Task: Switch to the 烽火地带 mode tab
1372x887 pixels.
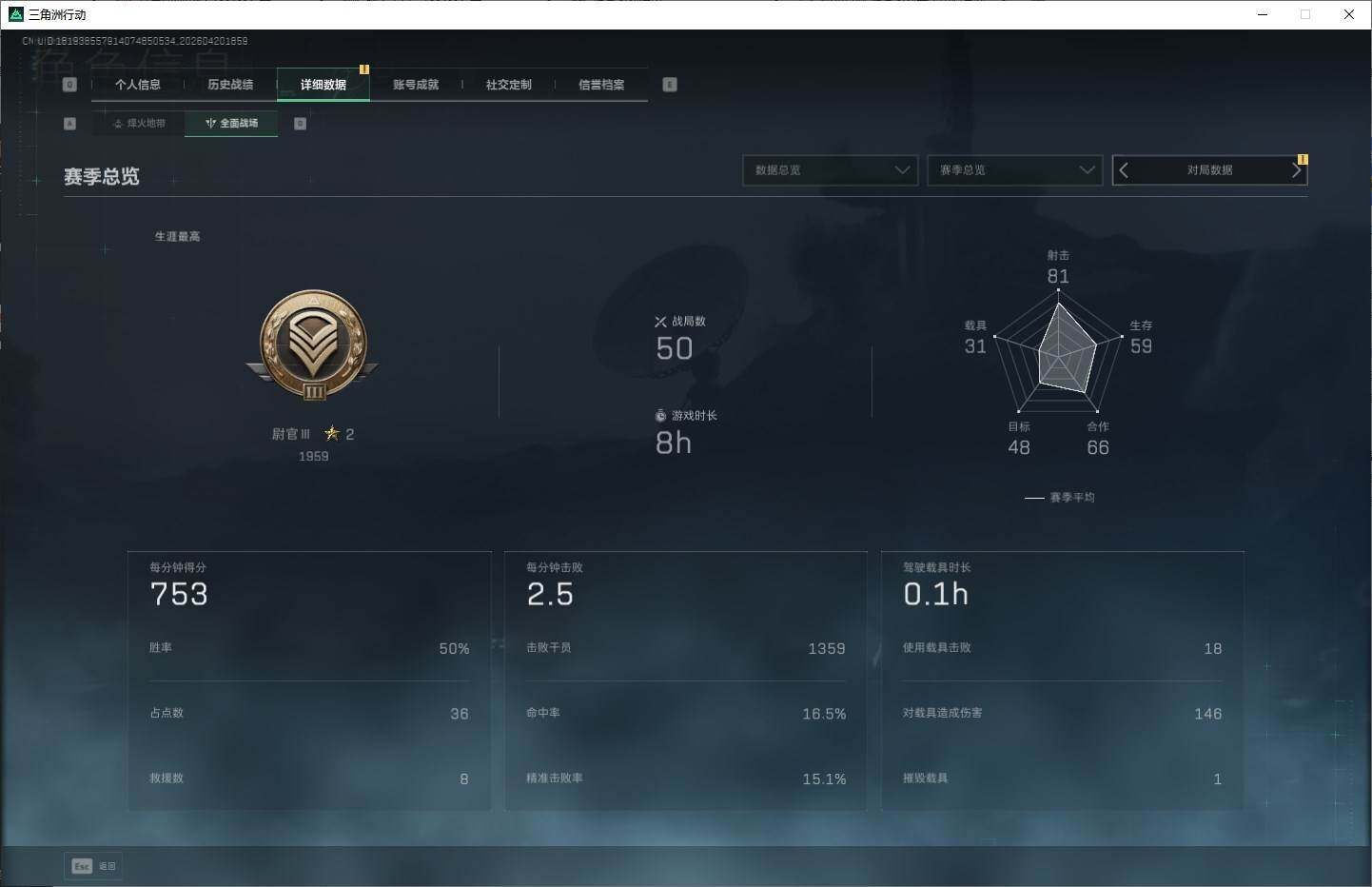Action: (x=139, y=123)
